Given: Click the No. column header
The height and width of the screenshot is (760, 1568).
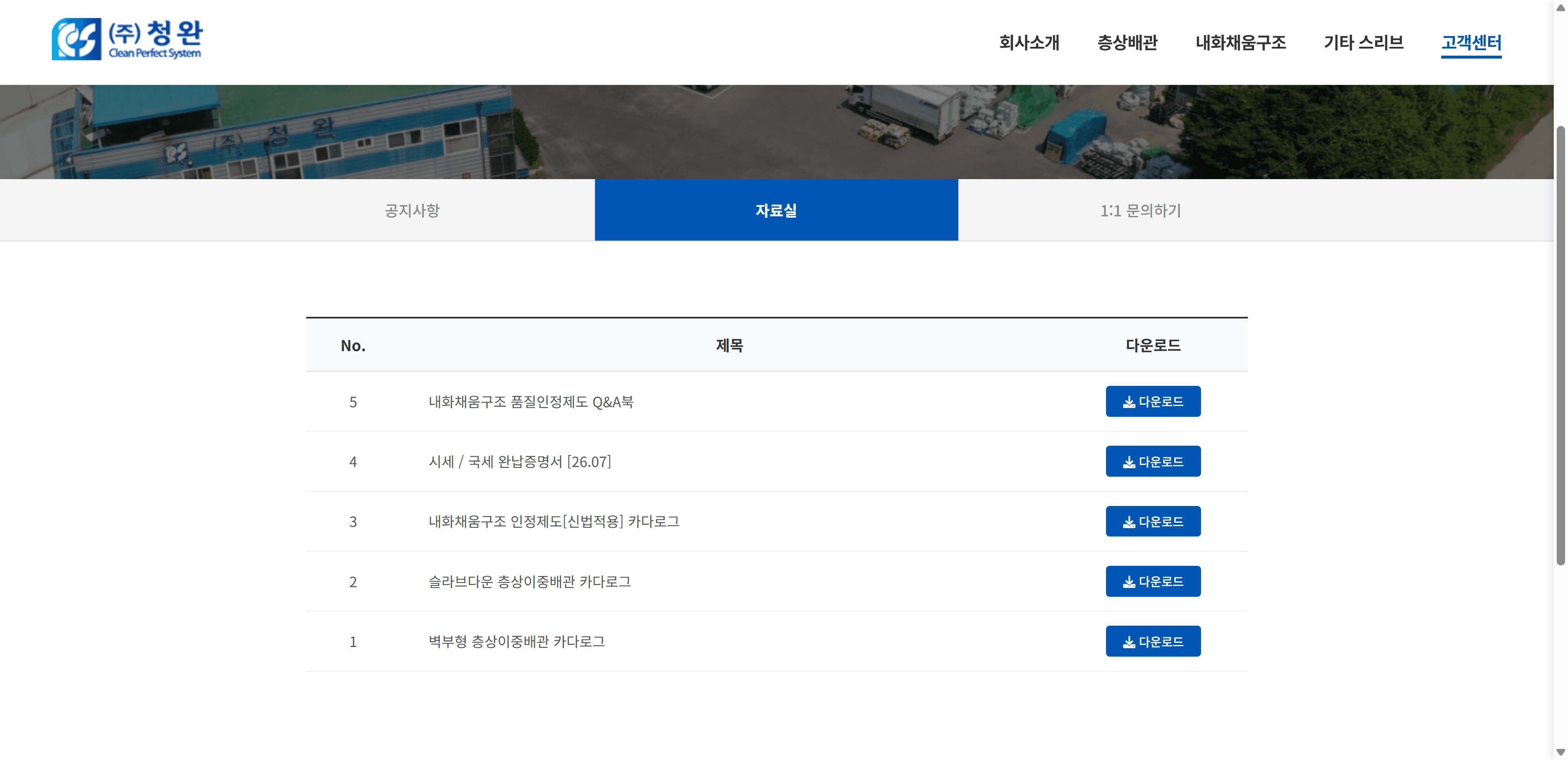Looking at the screenshot, I should coord(353,345).
